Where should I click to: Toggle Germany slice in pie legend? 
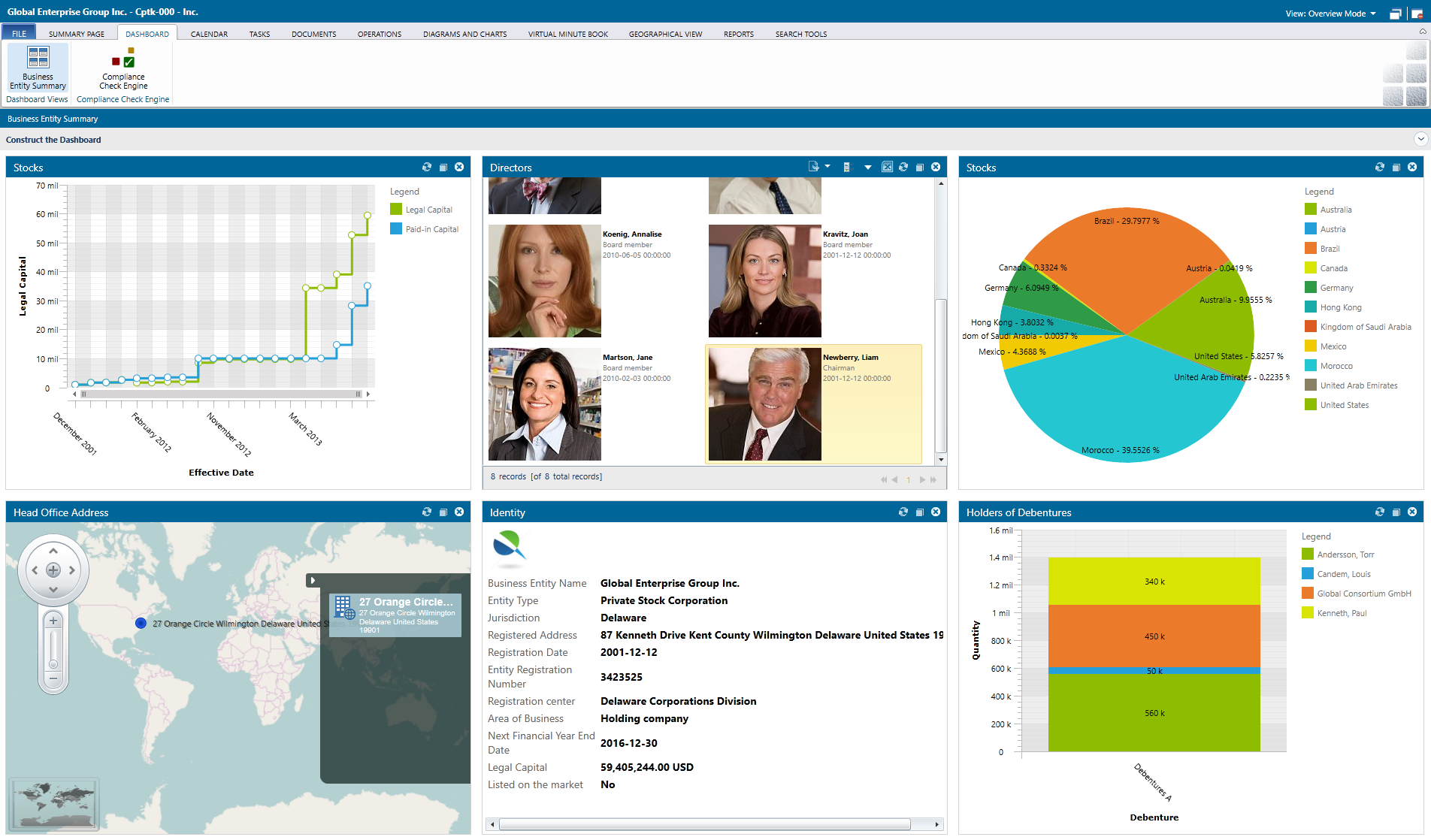pyautogui.click(x=1329, y=288)
